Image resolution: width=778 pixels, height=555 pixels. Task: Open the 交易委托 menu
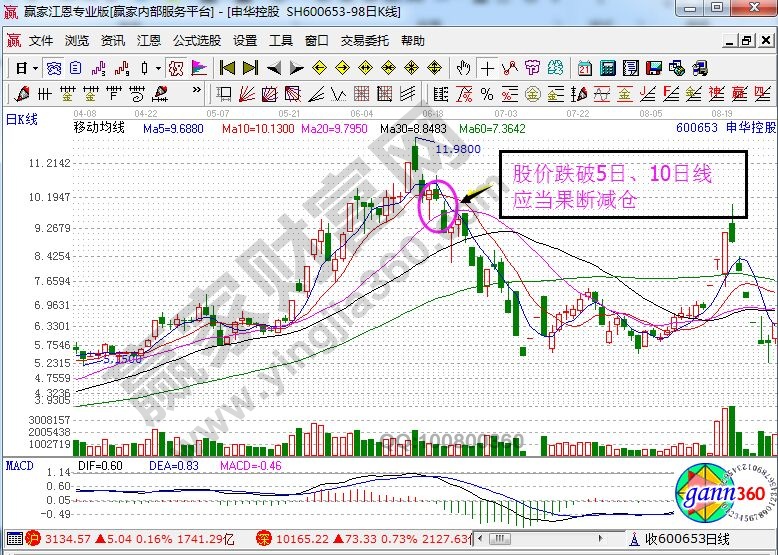(364, 41)
